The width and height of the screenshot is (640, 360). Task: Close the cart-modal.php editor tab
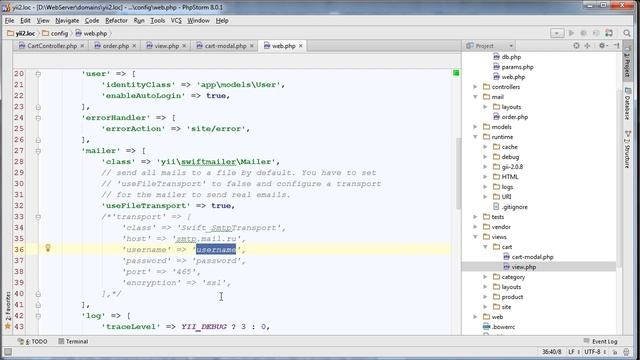click(252, 46)
